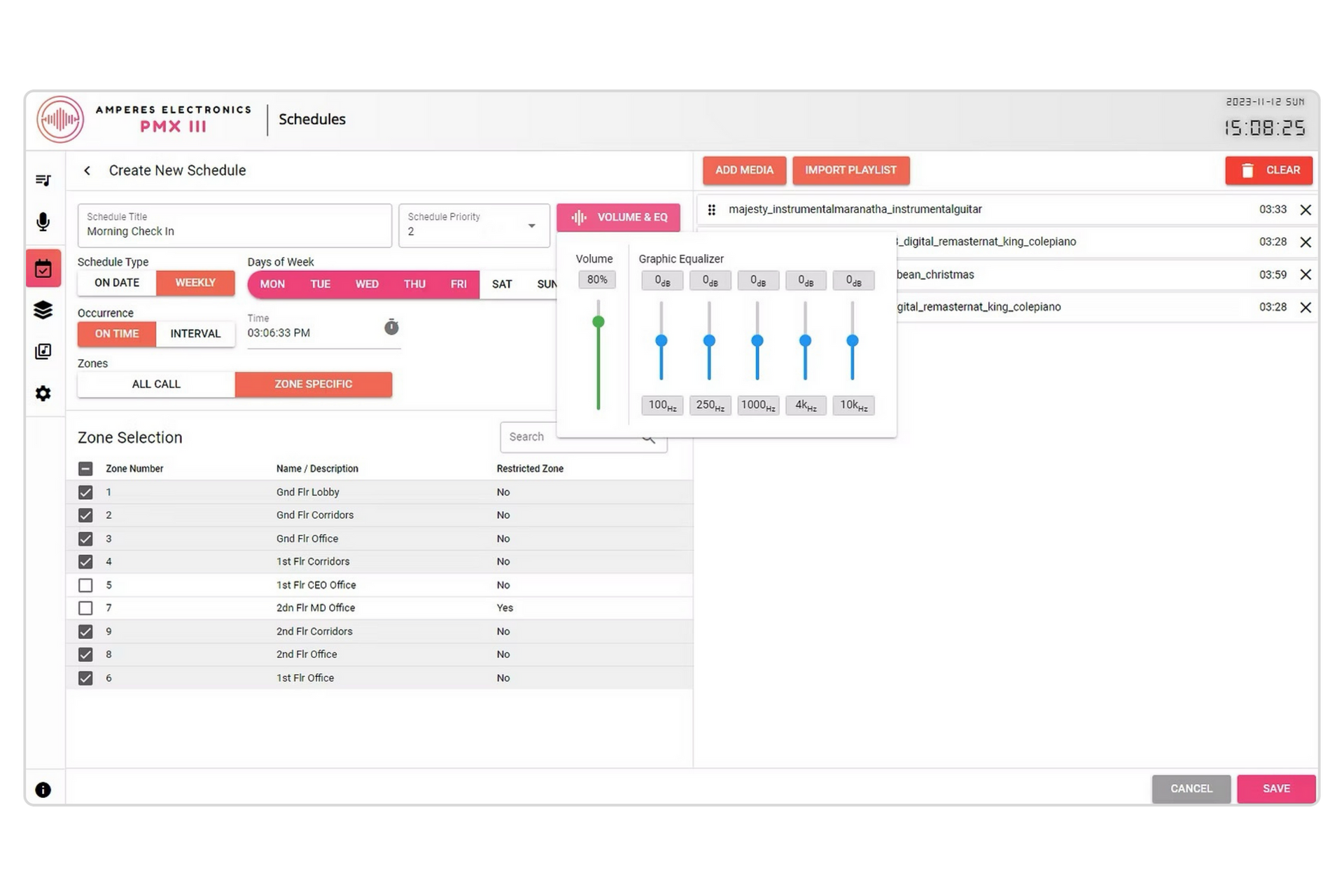Click the 10kHz frequency label box
The height and width of the screenshot is (896, 1344).
(853, 406)
